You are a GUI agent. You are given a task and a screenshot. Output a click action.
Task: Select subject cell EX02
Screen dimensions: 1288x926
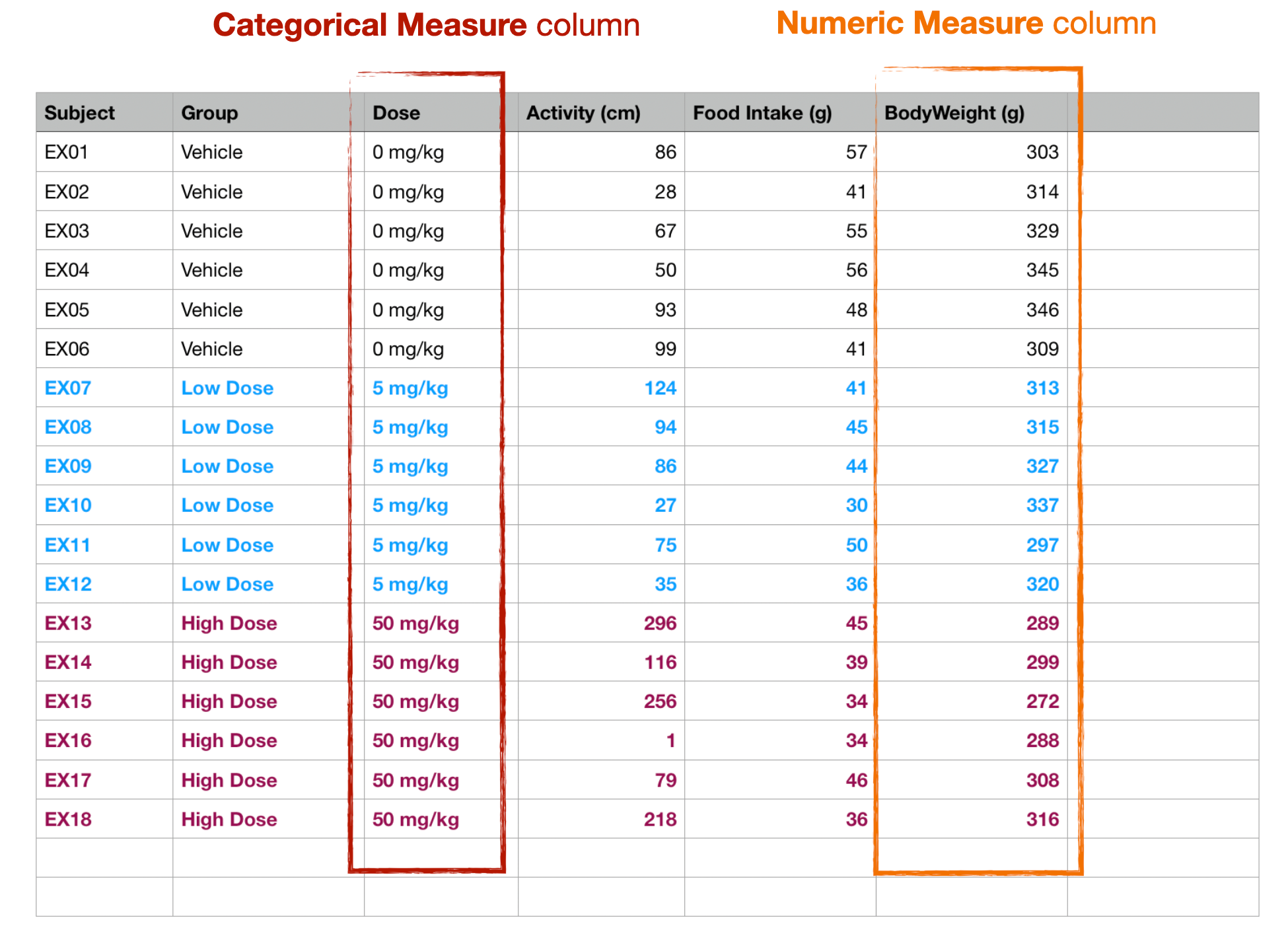tap(104, 192)
